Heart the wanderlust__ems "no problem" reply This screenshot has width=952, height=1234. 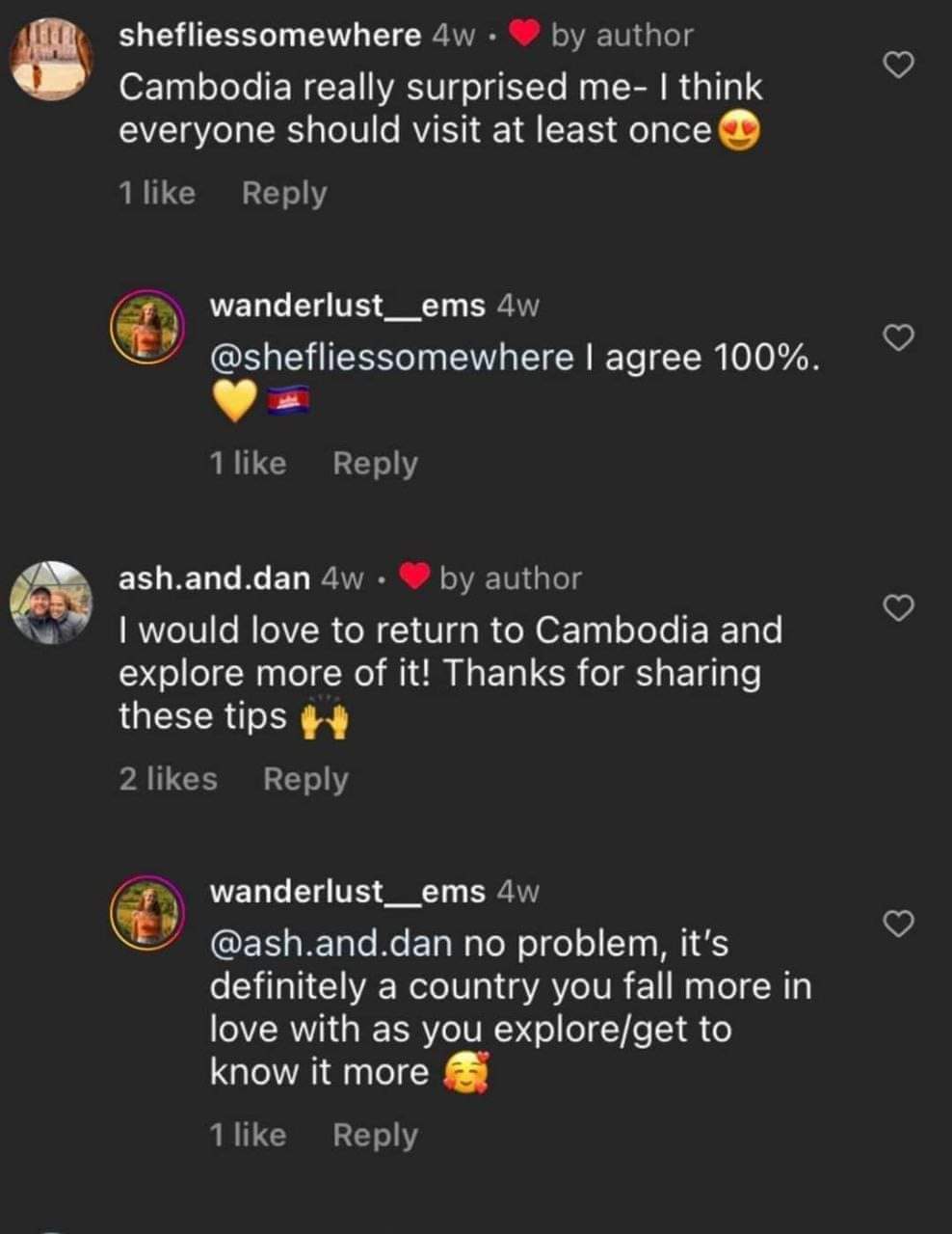tap(898, 924)
